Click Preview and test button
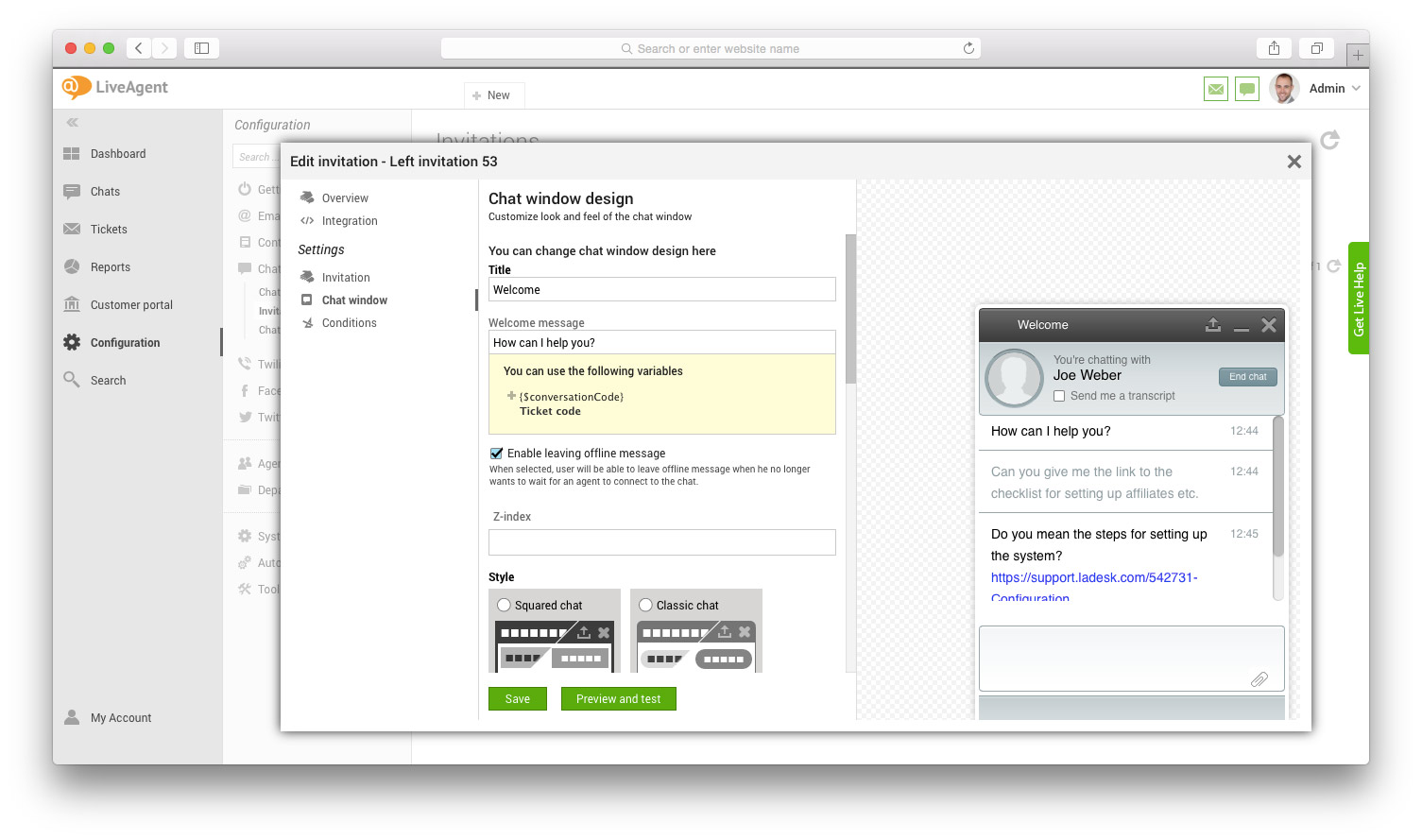The width and height of the screenshot is (1422, 840). (619, 699)
